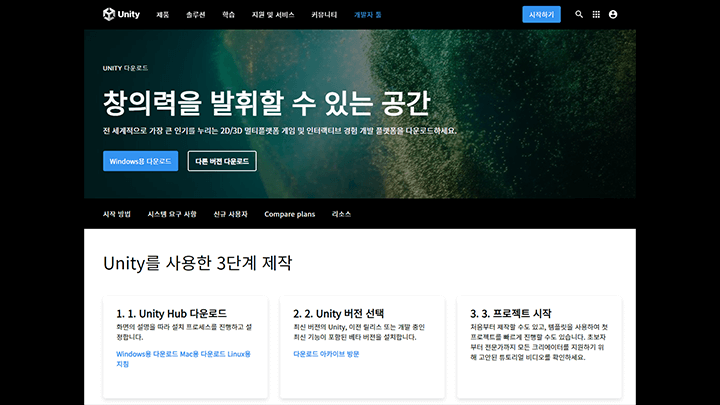The height and width of the screenshot is (405, 720).
Task: Open the 학습 menu
Action: click(228, 15)
